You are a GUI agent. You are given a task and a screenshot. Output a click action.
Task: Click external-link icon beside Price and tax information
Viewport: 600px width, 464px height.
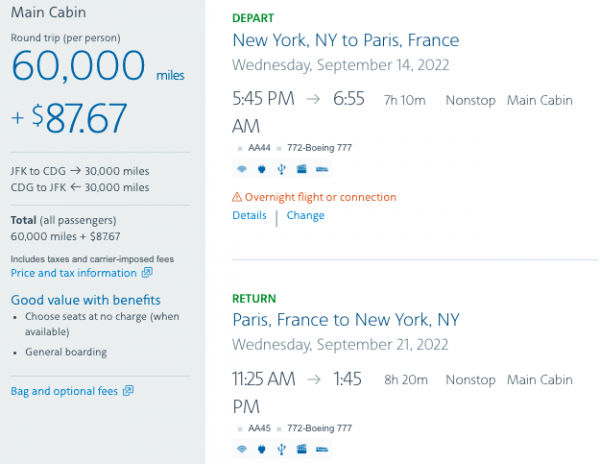146,273
